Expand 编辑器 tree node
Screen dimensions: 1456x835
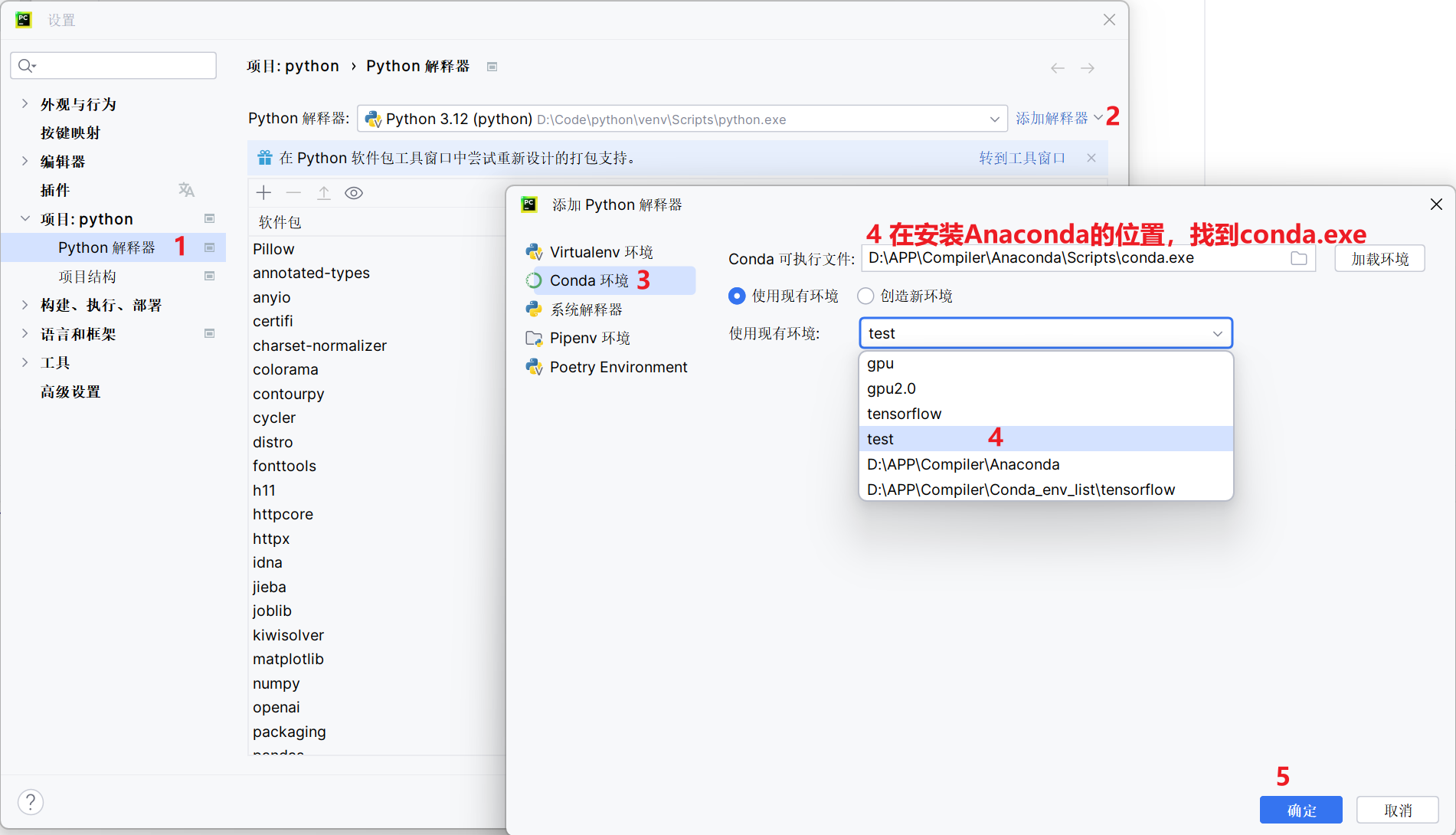[25, 161]
